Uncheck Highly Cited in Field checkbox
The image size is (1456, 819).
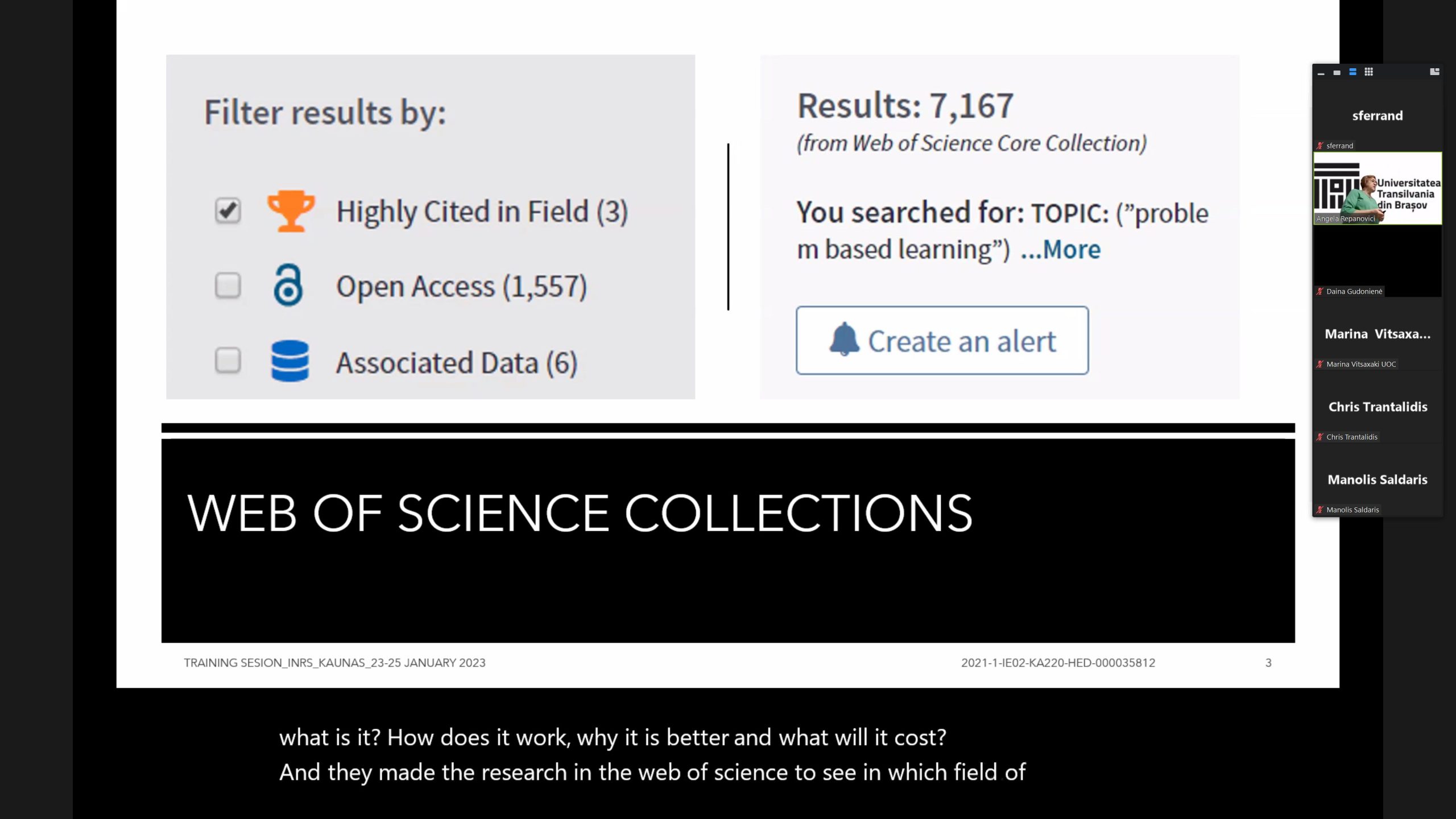click(x=227, y=211)
